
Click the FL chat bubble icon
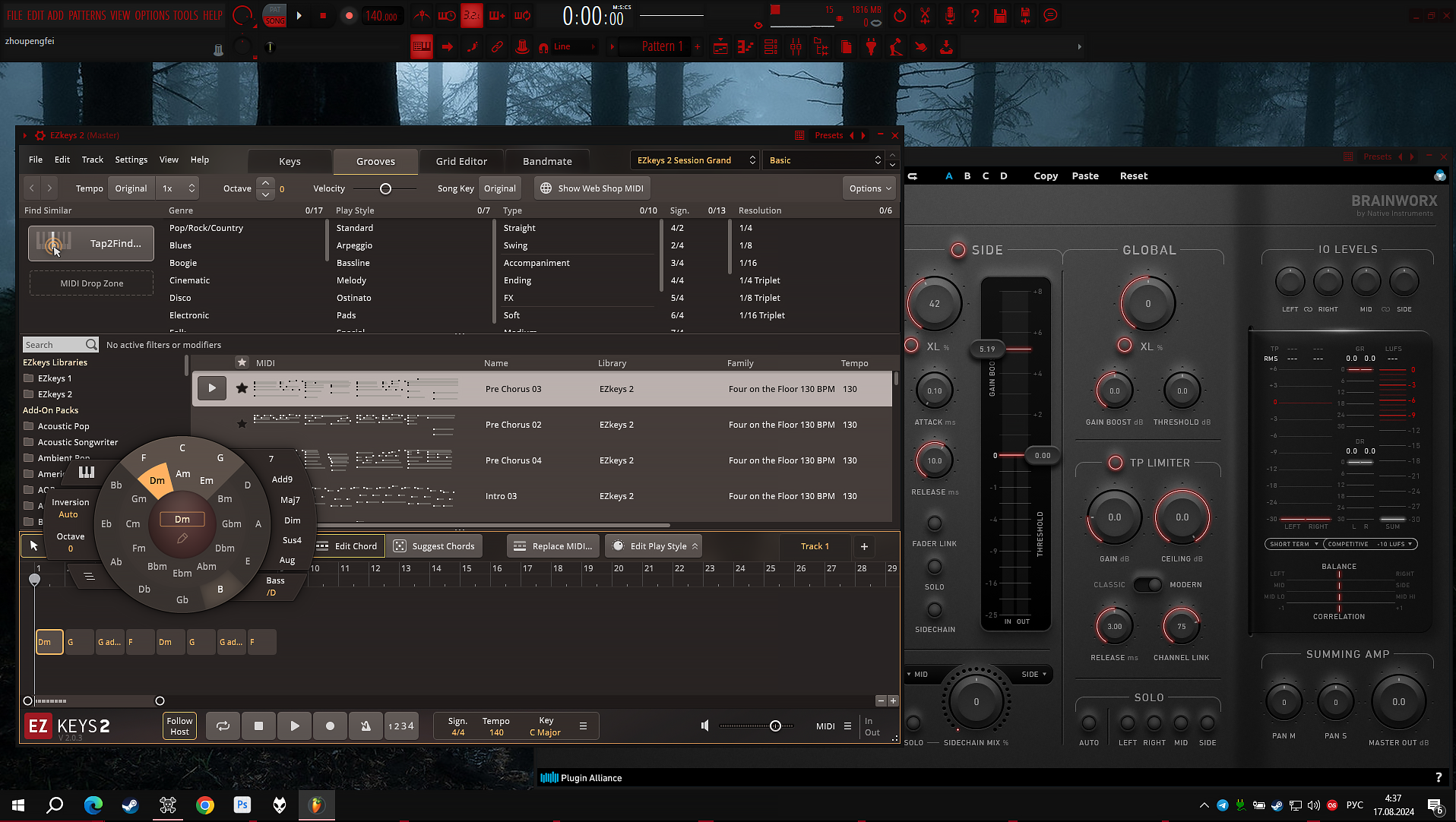1050,15
